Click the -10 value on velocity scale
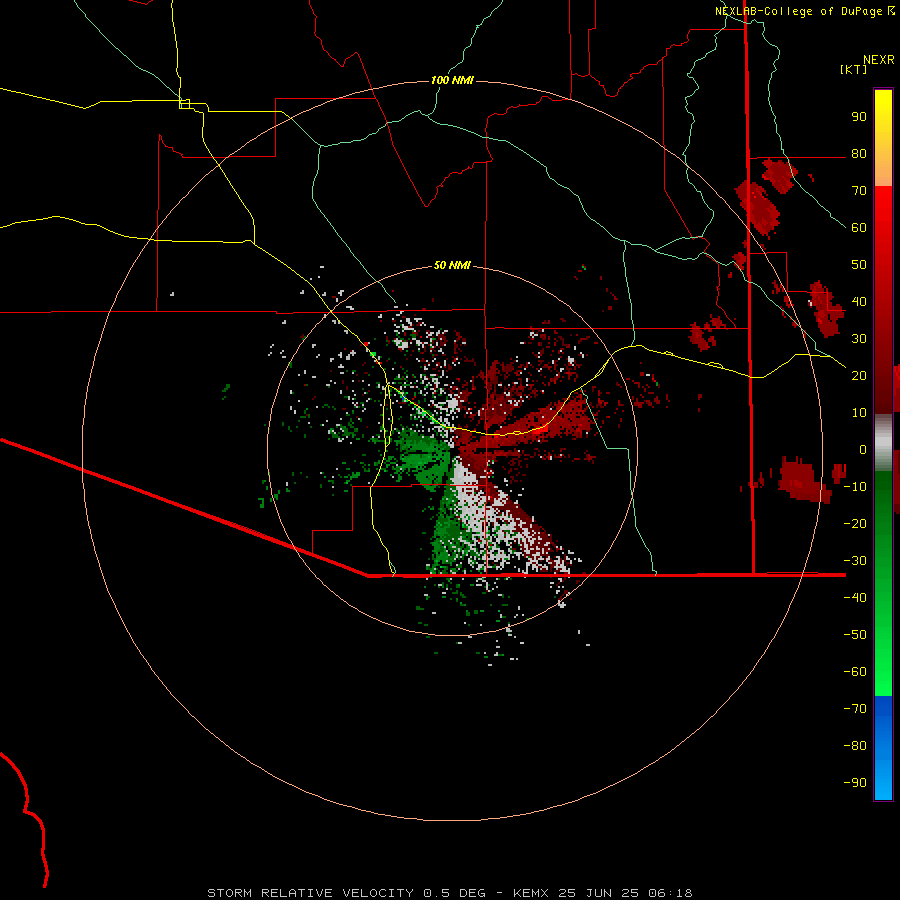 (855, 487)
